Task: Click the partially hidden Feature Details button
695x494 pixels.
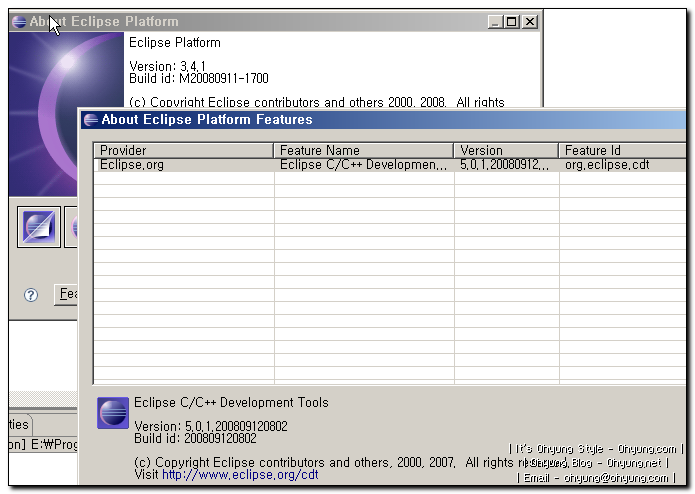Action: click(66, 294)
